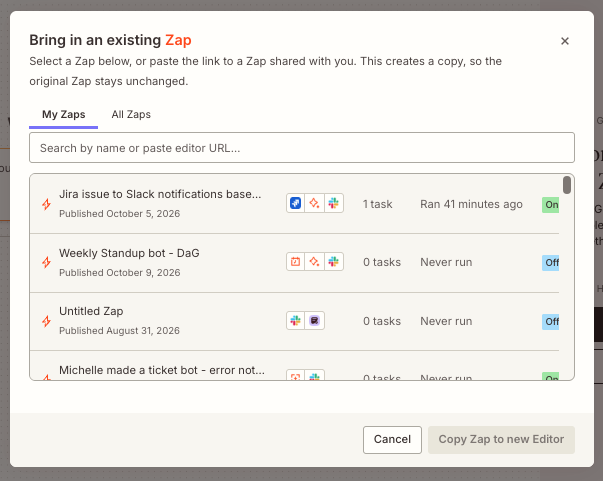Viewport: 603px width, 481px height.
Task: Click the Jira app icon in first Zap row
Action: pyautogui.click(x=295, y=203)
